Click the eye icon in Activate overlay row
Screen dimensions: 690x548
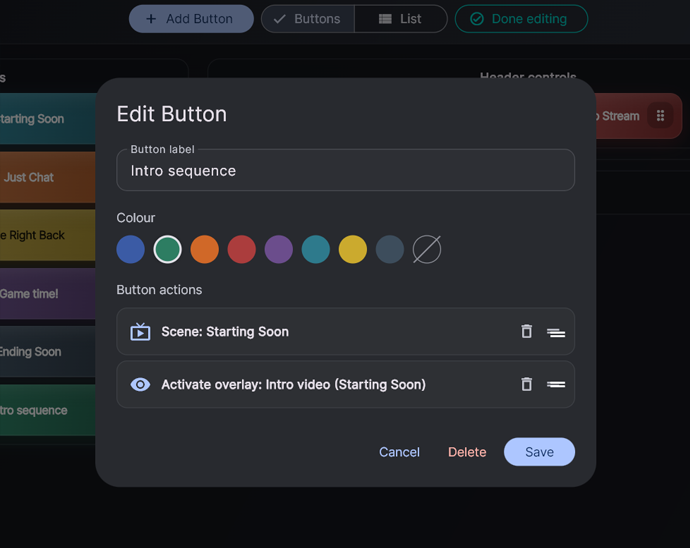(x=140, y=385)
